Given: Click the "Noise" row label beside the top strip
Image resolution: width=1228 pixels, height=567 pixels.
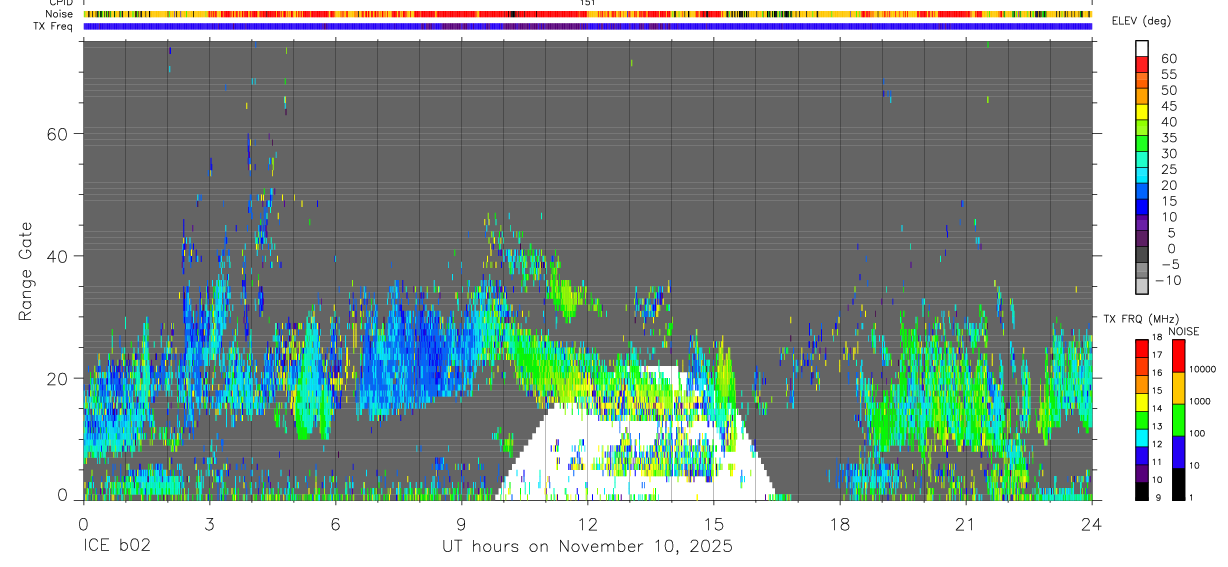Looking at the screenshot, I should click(x=59, y=14).
